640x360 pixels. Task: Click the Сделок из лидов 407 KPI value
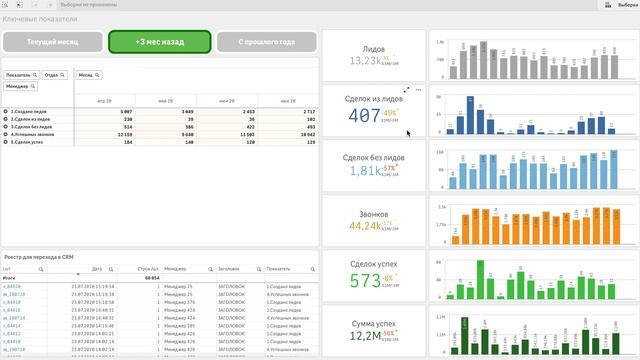click(x=364, y=116)
